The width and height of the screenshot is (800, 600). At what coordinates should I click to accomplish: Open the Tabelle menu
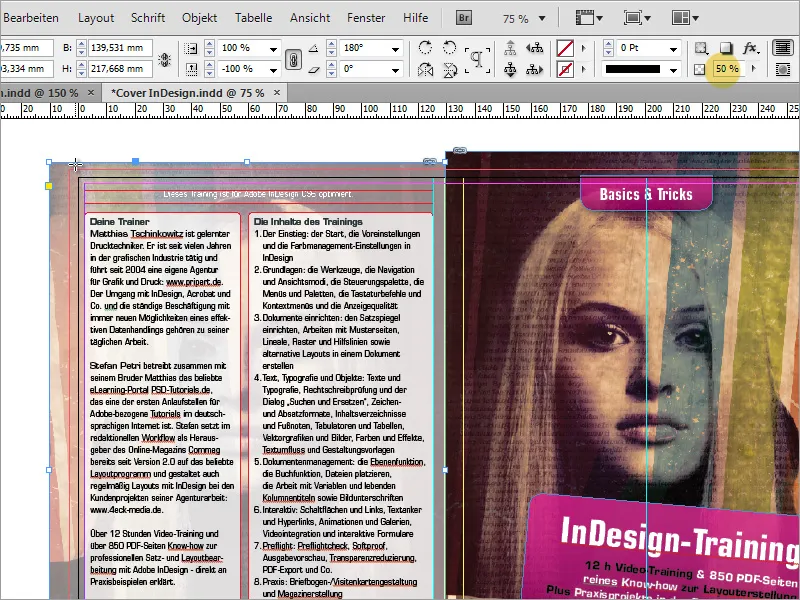point(254,18)
